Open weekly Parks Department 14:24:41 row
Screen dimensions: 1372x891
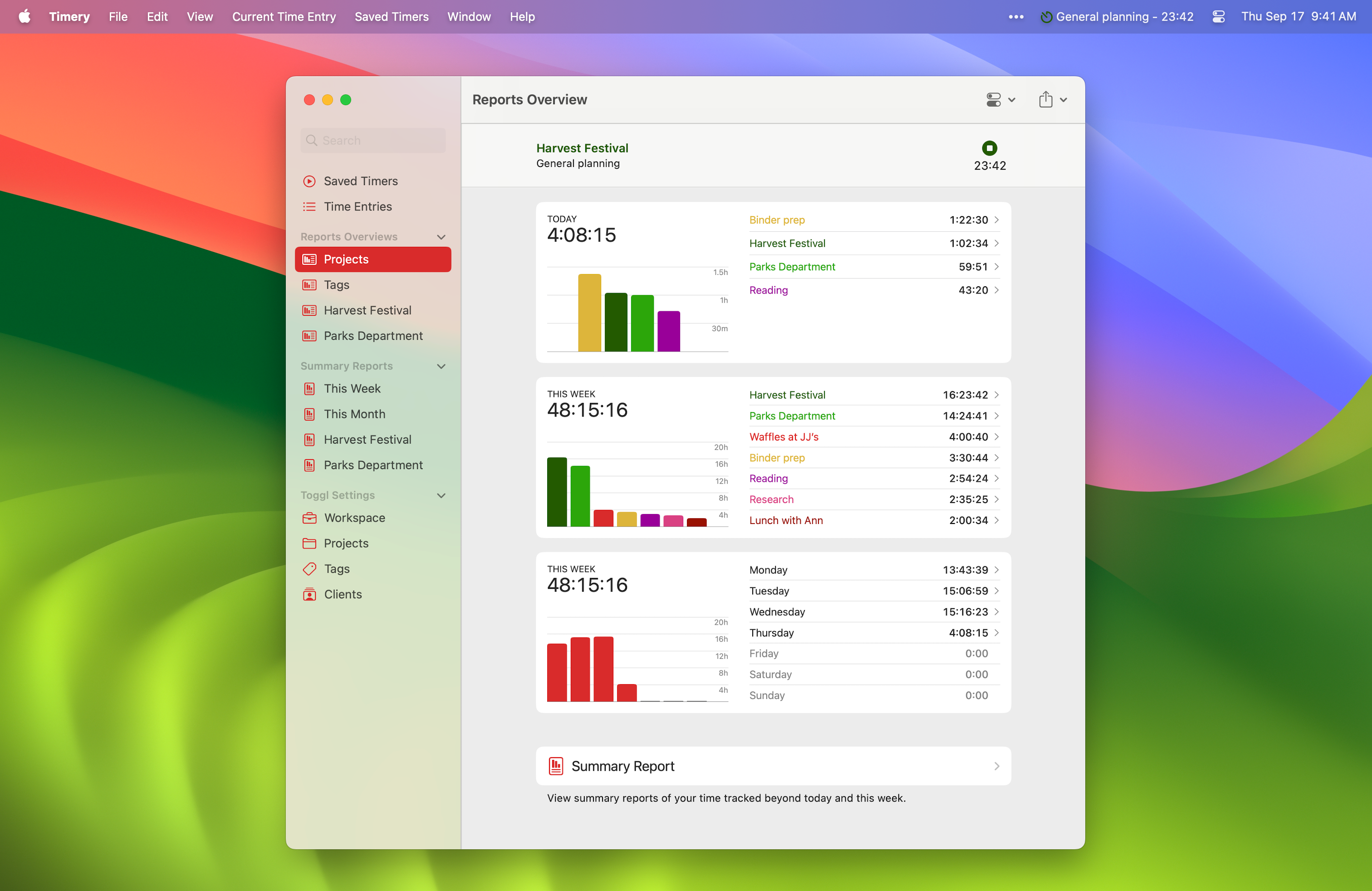(874, 416)
